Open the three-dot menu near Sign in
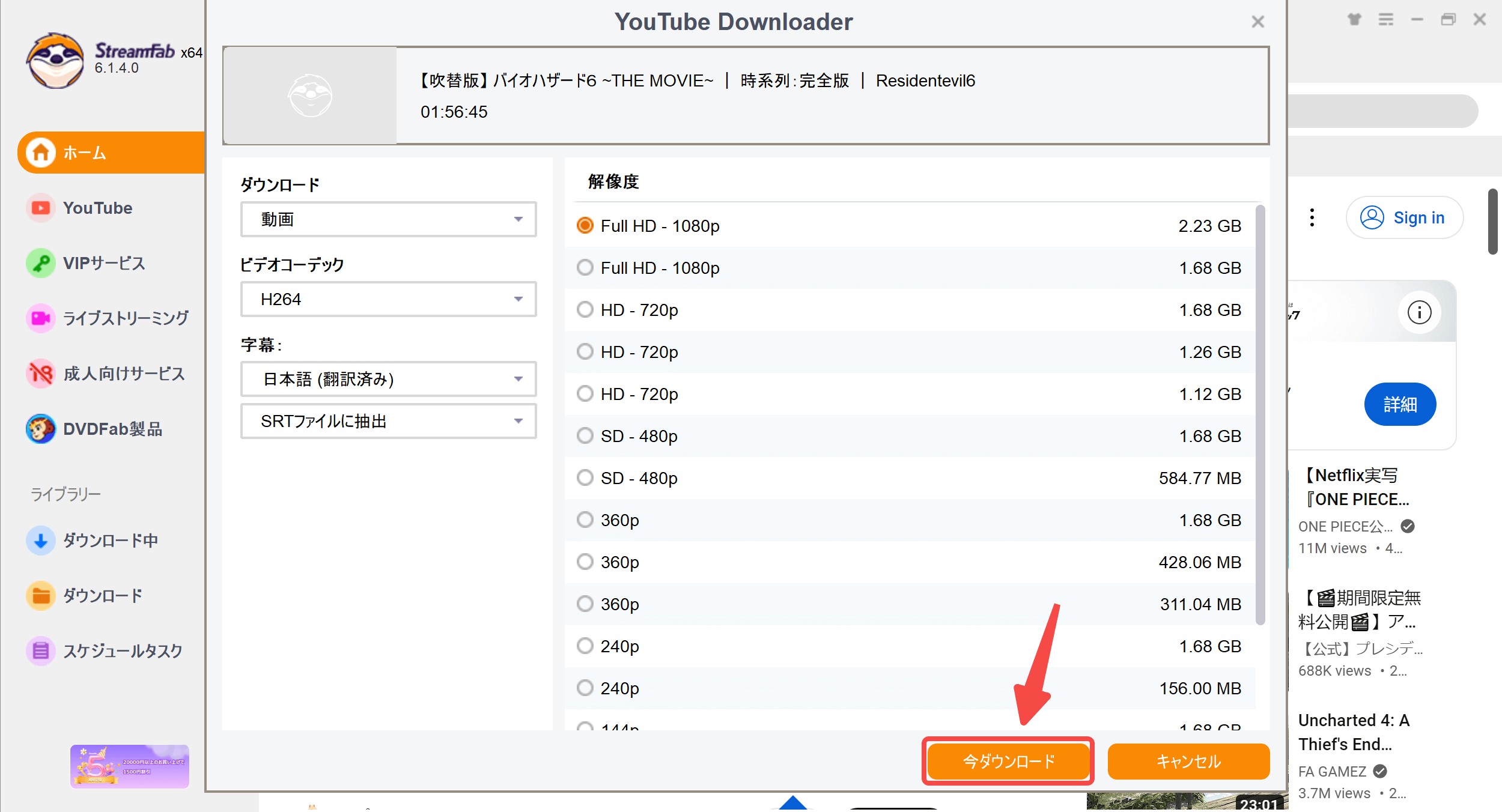This screenshot has height=812, width=1502. [x=1312, y=217]
